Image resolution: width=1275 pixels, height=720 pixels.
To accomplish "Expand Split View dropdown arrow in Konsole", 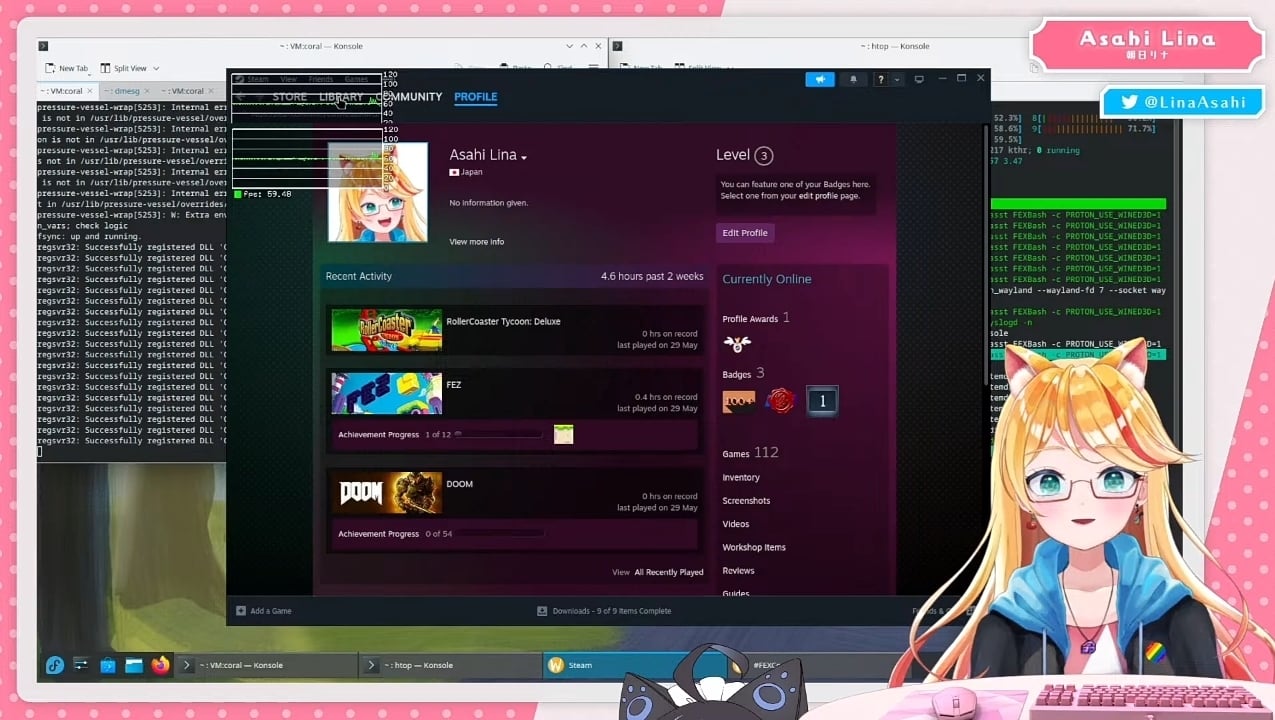I will click(x=156, y=69).
